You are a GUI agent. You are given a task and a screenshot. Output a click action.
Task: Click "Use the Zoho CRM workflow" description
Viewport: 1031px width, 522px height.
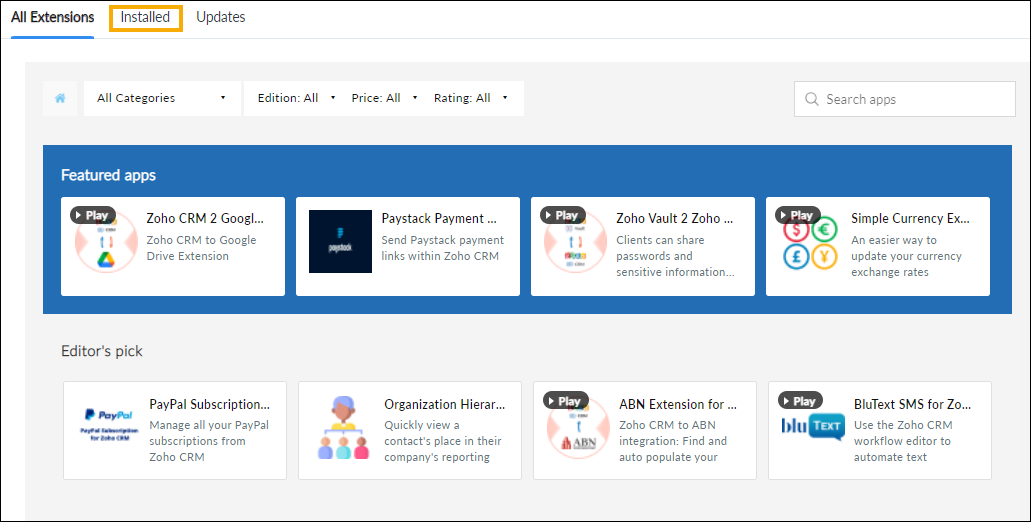pos(903,441)
